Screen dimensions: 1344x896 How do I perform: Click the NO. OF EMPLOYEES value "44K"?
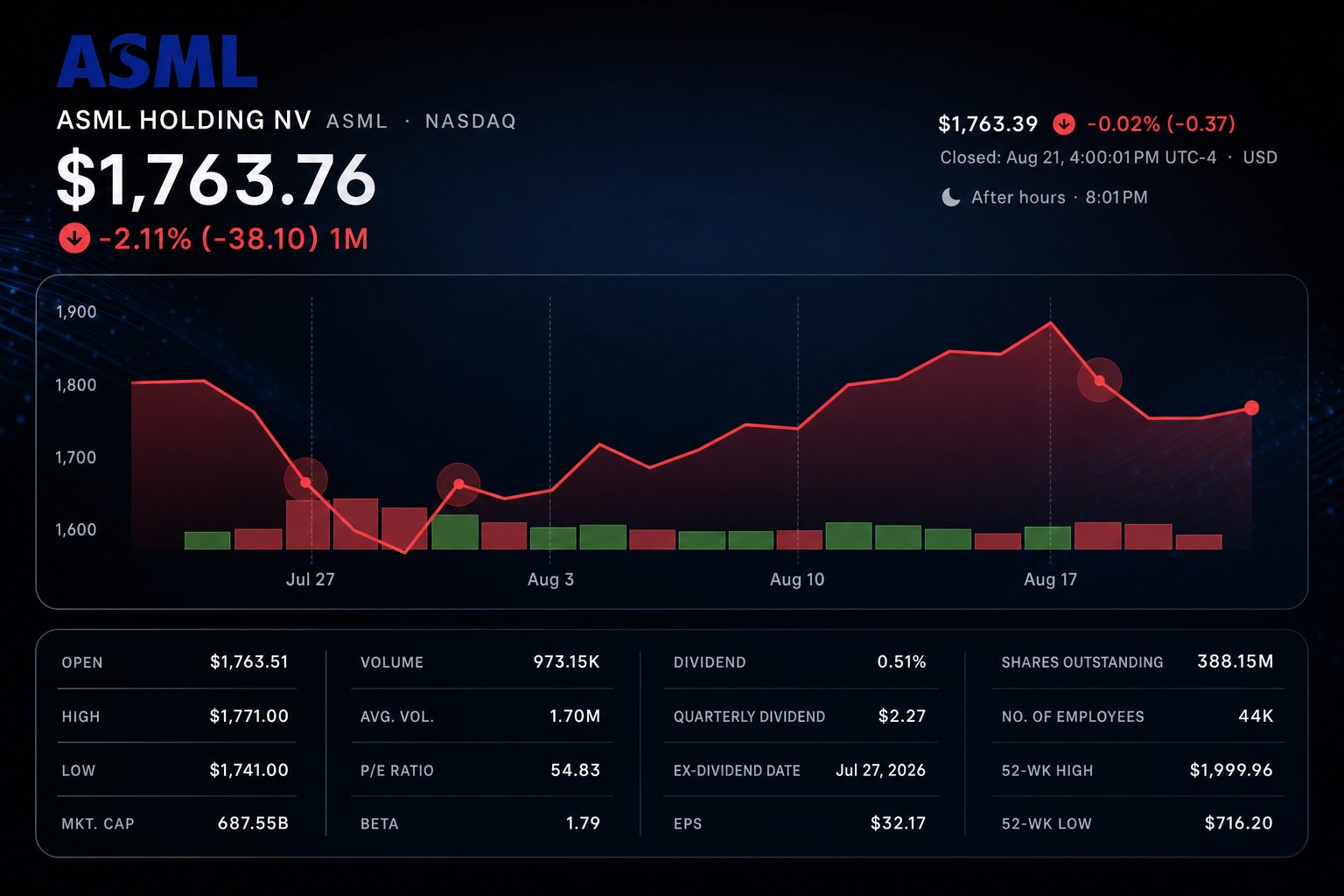[1256, 717]
